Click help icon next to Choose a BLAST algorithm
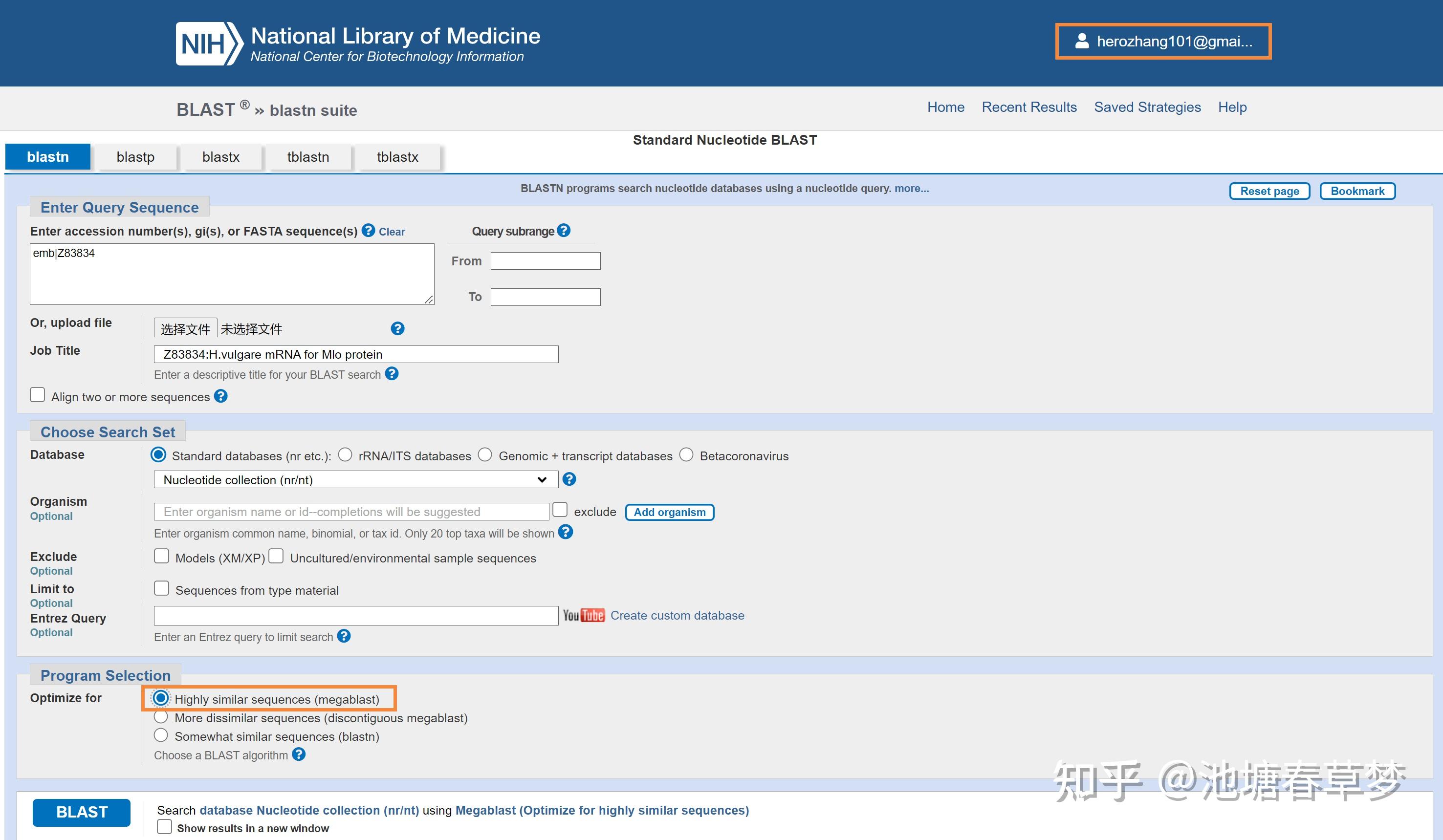The image size is (1443, 840). point(298,754)
